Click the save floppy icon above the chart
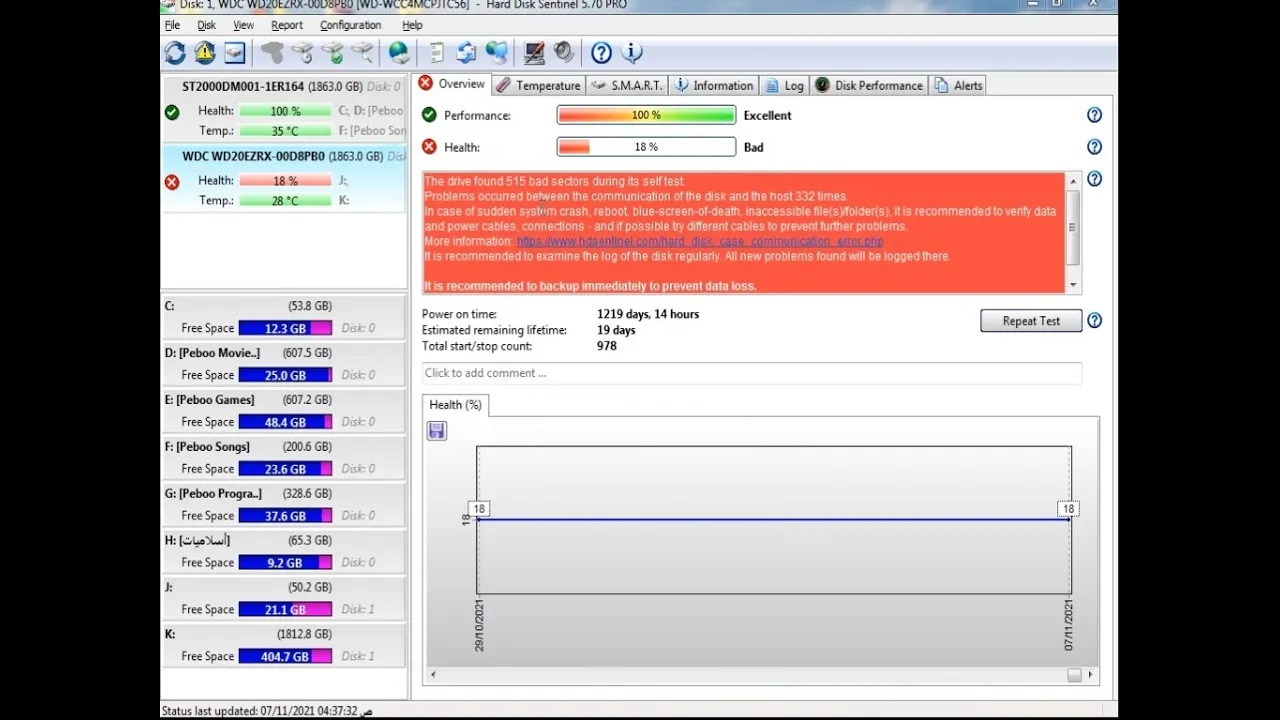Screen dimensions: 1280x720 point(436,430)
